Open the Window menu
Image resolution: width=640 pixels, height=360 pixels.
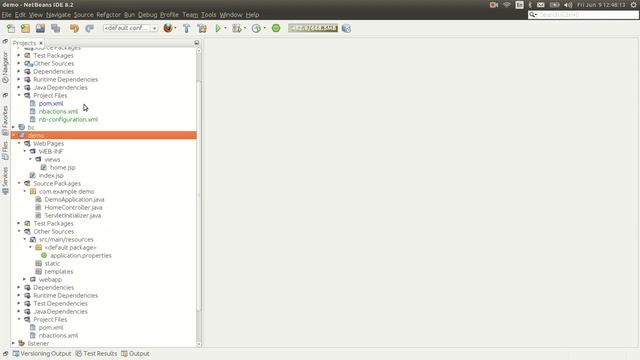pyautogui.click(x=231, y=15)
